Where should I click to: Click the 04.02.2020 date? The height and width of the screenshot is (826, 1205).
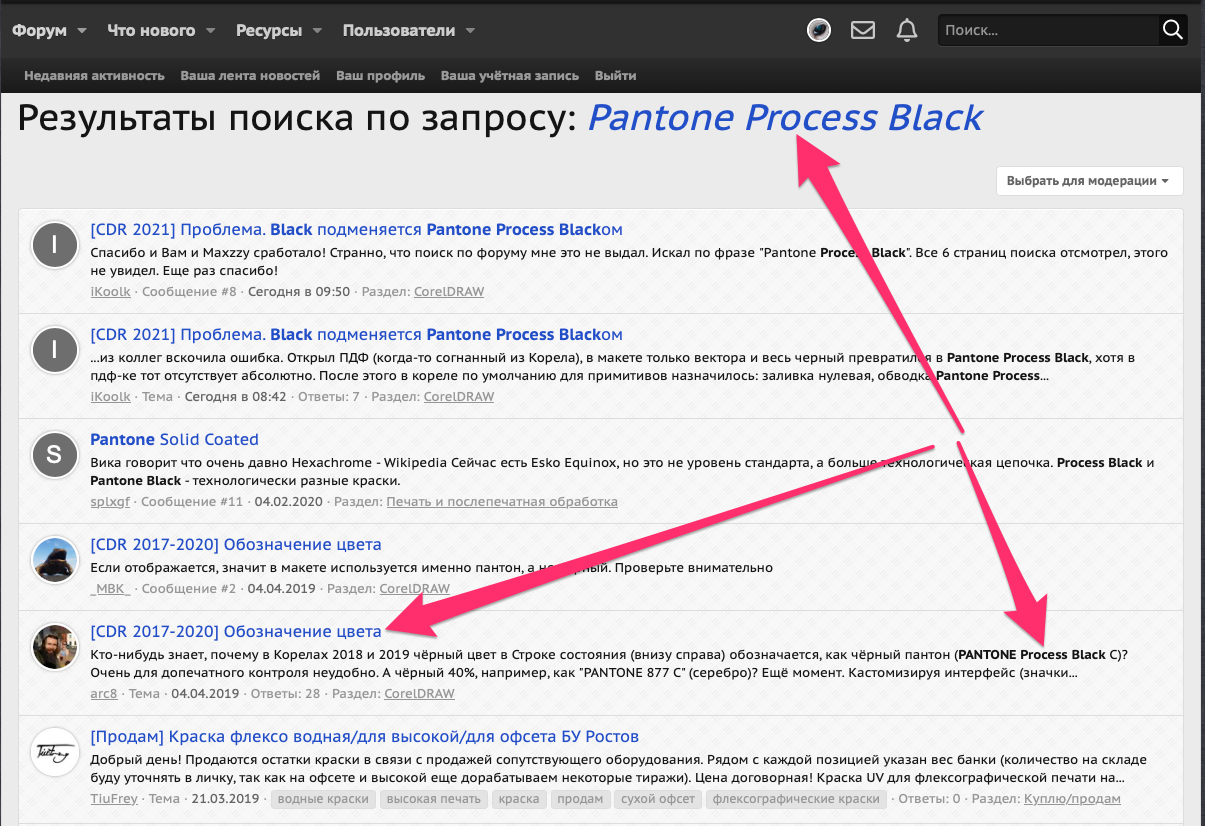288,501
